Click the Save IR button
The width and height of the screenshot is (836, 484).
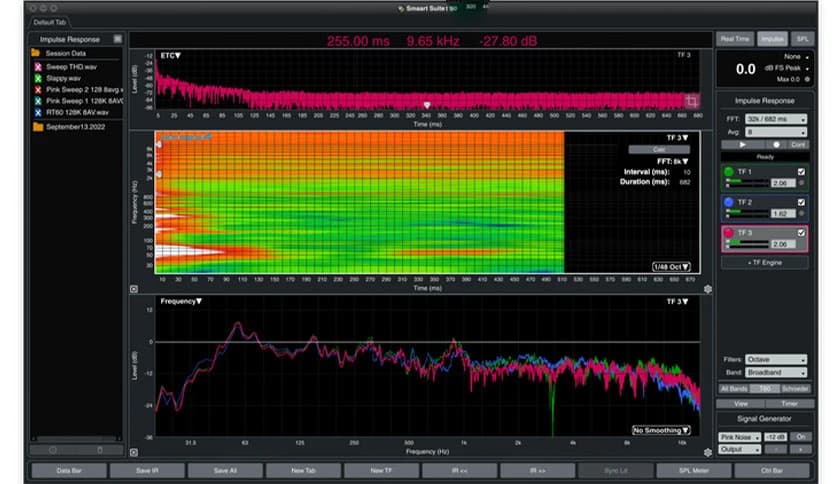point(147,471)
